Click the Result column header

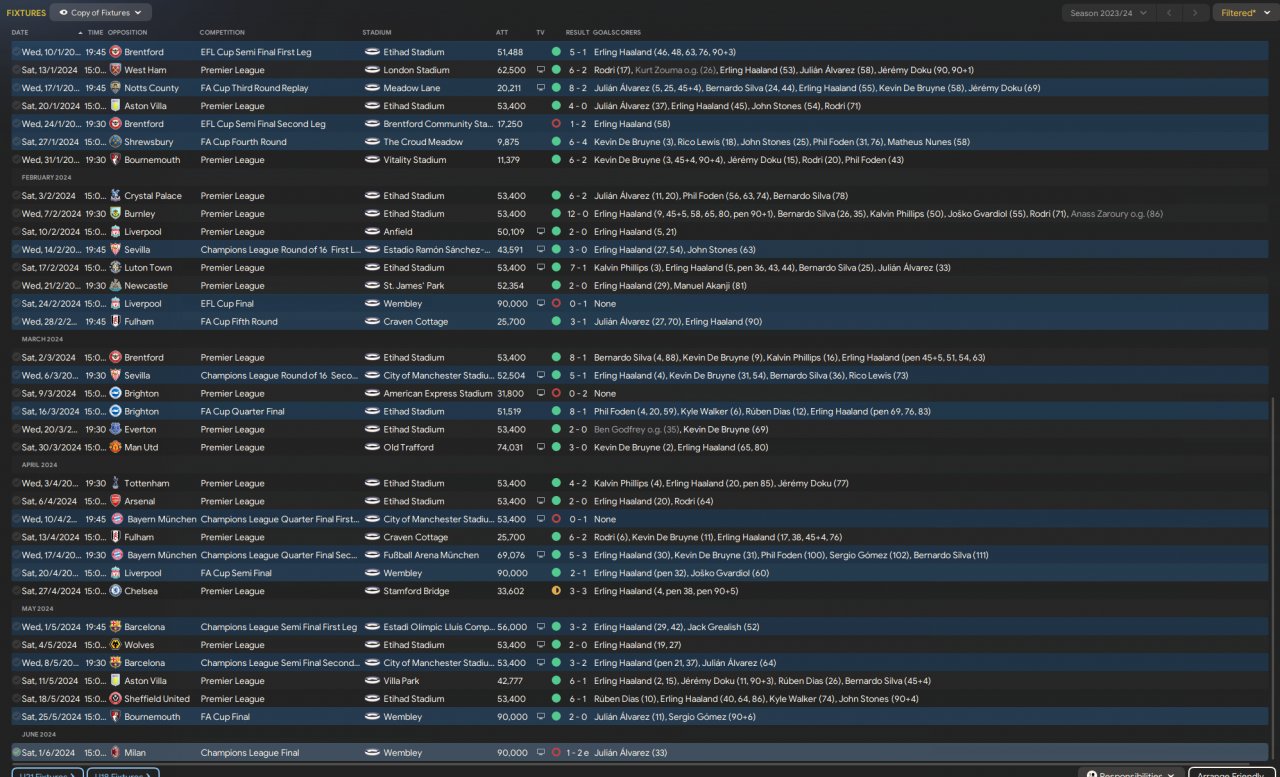(x=577, y=33)
